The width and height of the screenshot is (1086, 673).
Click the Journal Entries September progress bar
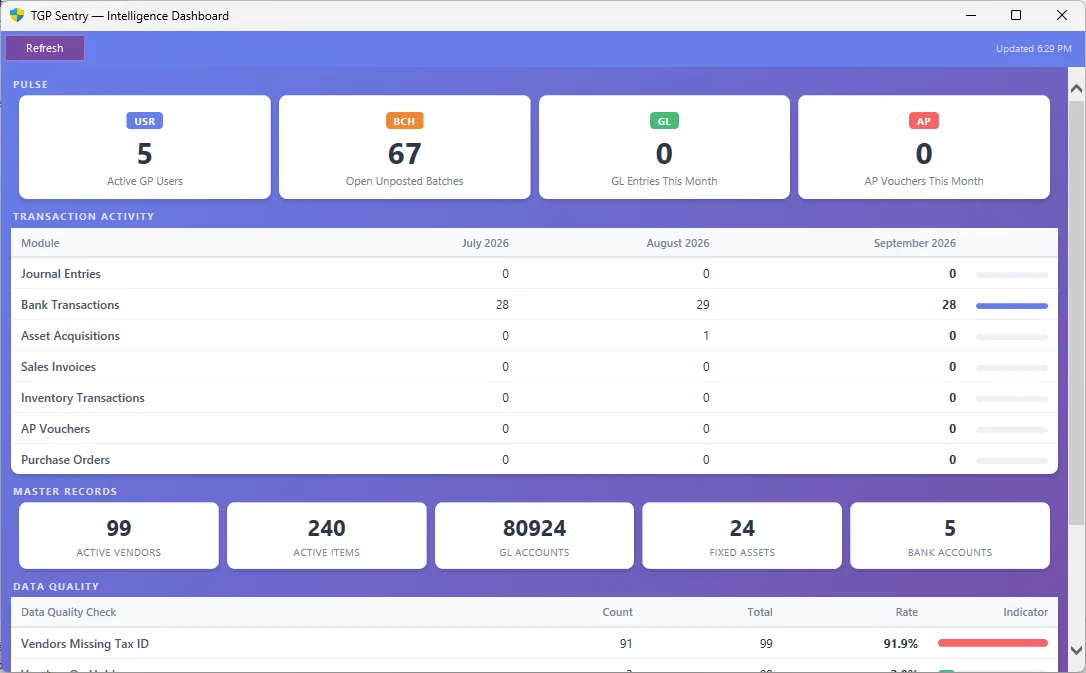(x=1011, y=275)
